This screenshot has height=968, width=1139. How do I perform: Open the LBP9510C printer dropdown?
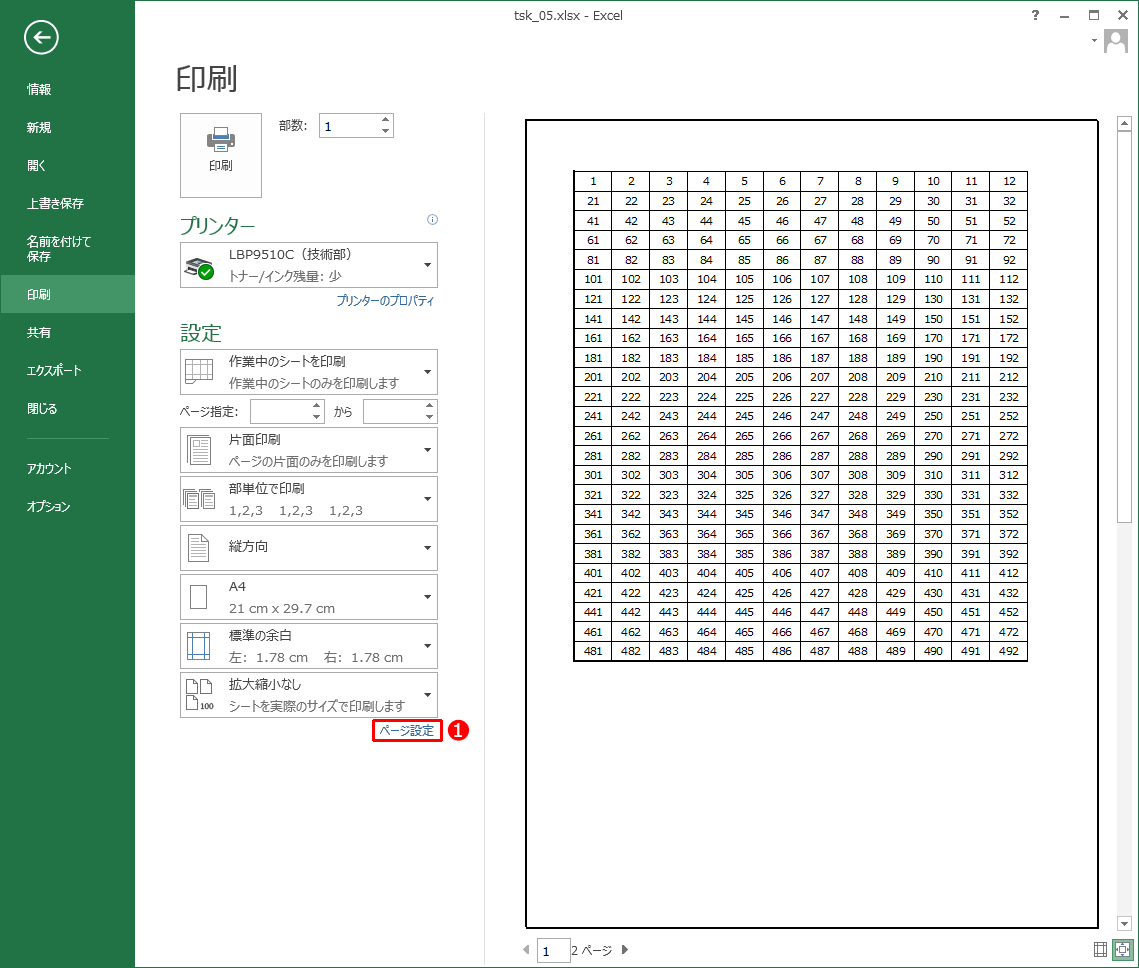[x=309, y=265]
